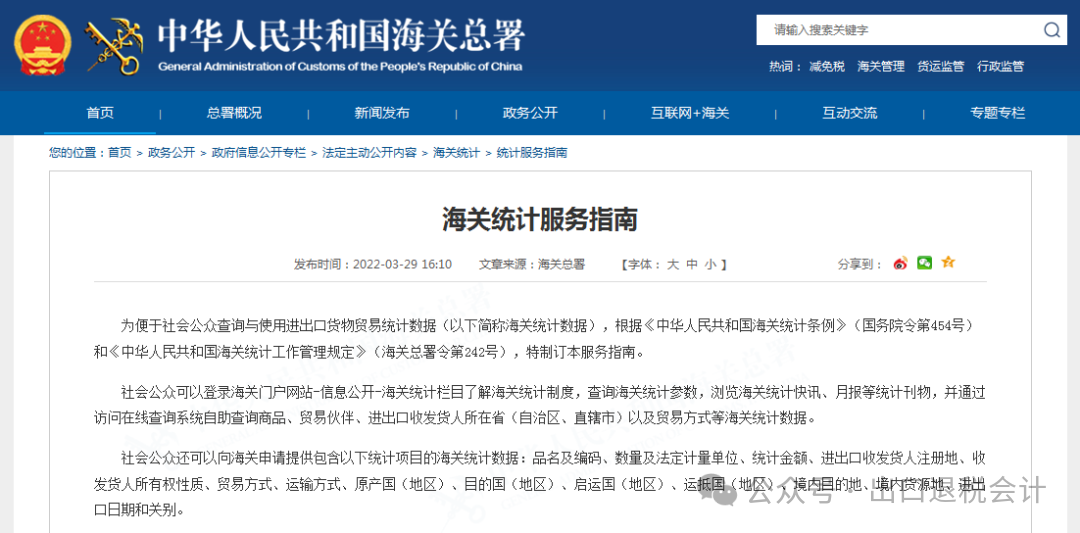Open the 专题专栏 navigation item
Viewport: 1080px width, 533px height.
click(997, 113)
